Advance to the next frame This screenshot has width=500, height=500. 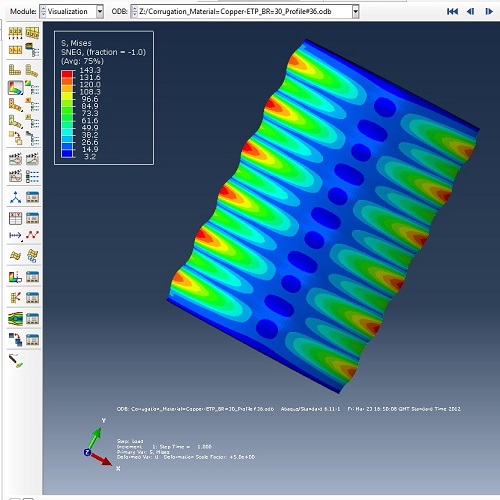[x=489, y=12]
